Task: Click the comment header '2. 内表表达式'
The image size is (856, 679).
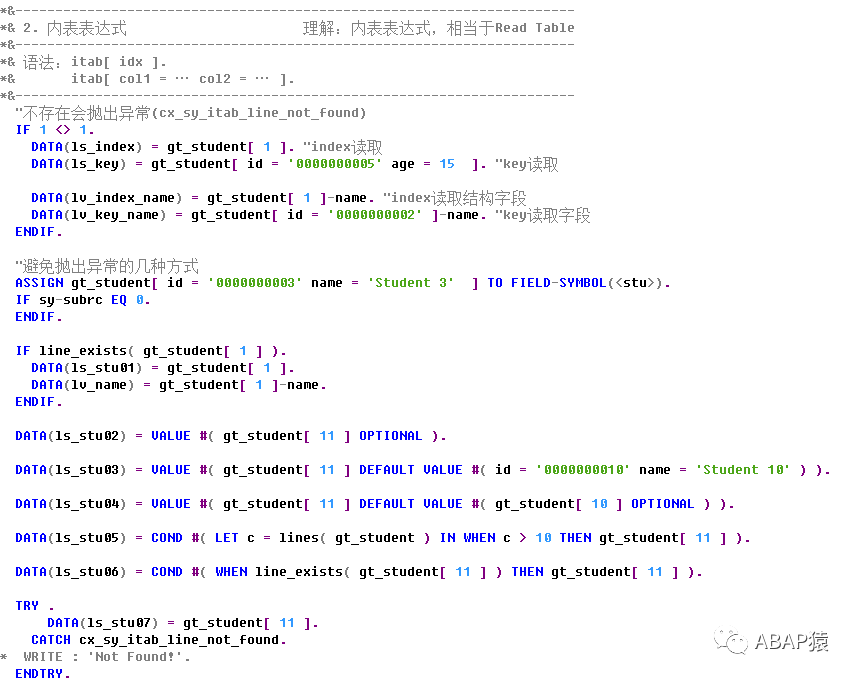Action: tap(75, 28)
